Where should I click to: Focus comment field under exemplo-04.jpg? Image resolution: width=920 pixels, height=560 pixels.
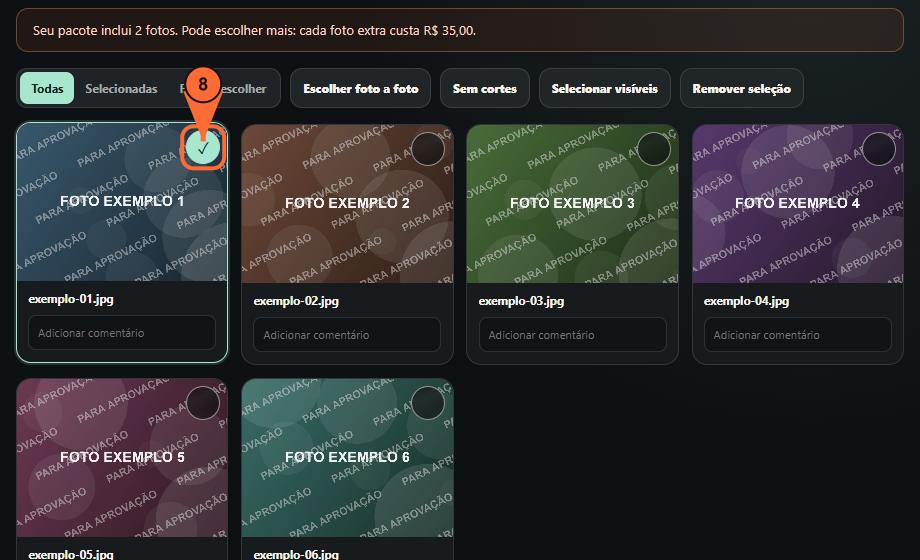click(797, 335)
